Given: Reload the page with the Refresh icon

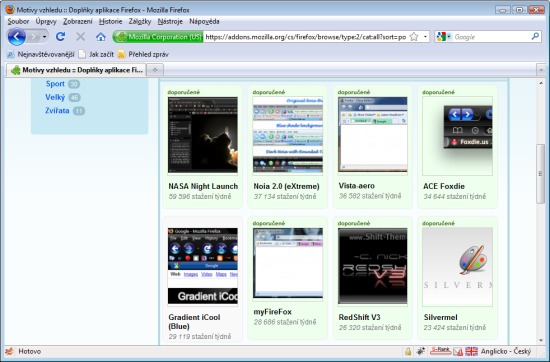Looking at the screenshot, I should 60,36.
